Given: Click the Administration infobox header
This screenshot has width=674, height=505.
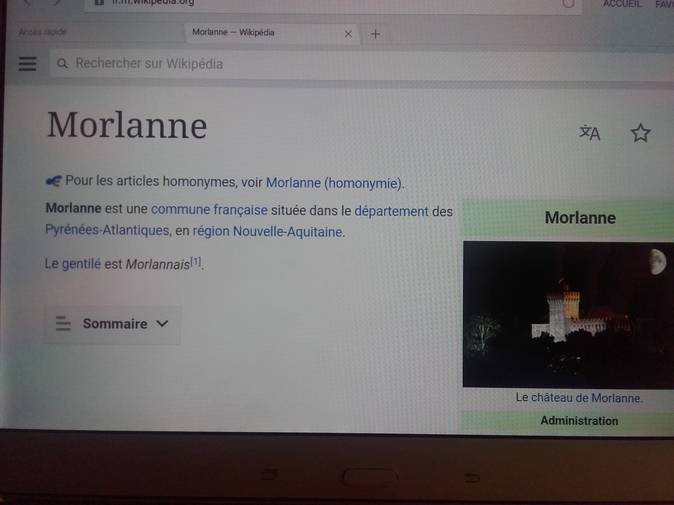Looking at the screenshot, I should 579,421.
